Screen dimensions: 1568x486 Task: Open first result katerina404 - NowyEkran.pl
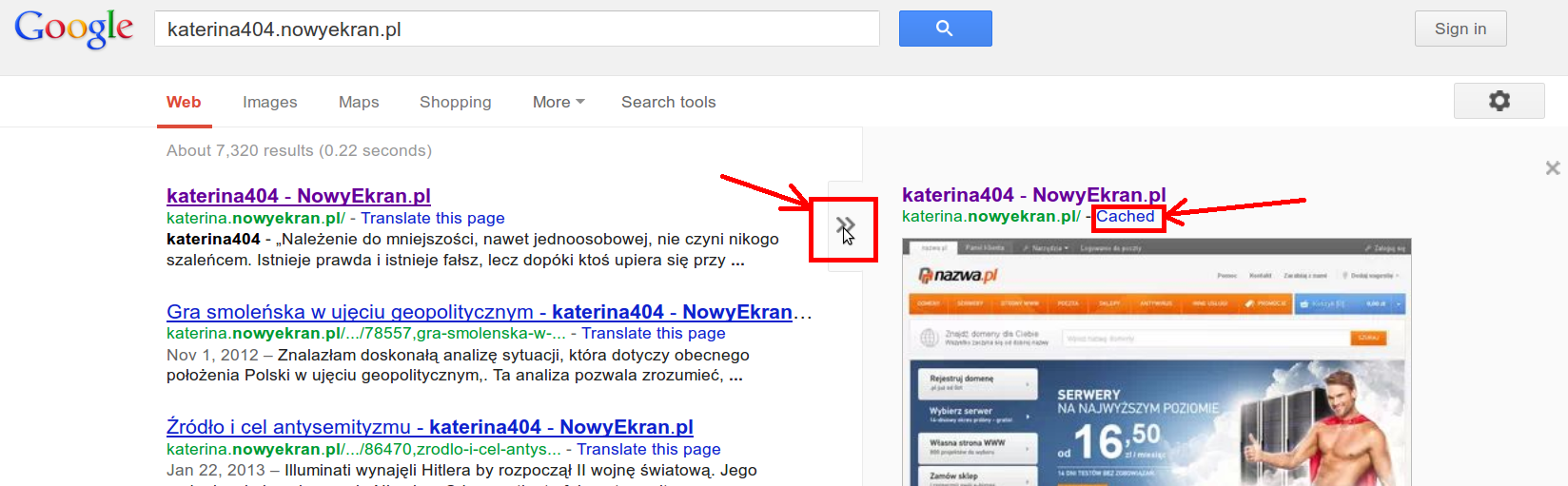tap(298, 196)
